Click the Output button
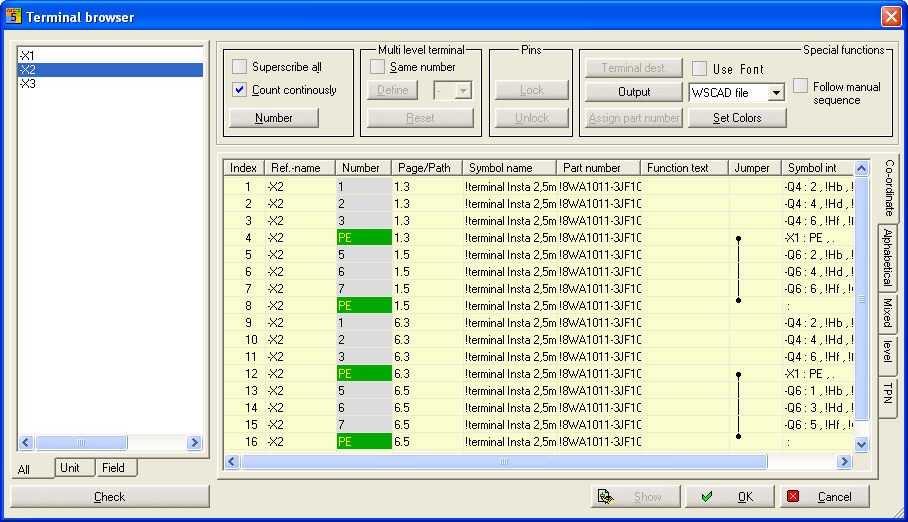 point(634,92)
